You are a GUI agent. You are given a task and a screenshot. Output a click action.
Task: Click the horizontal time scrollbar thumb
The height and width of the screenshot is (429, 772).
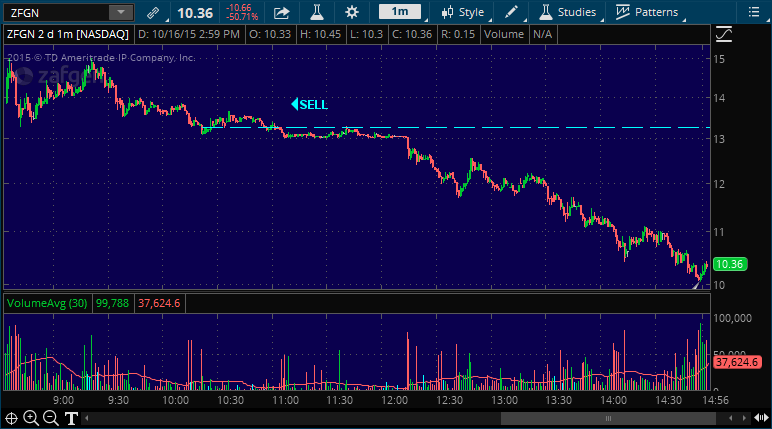(608, 418)
